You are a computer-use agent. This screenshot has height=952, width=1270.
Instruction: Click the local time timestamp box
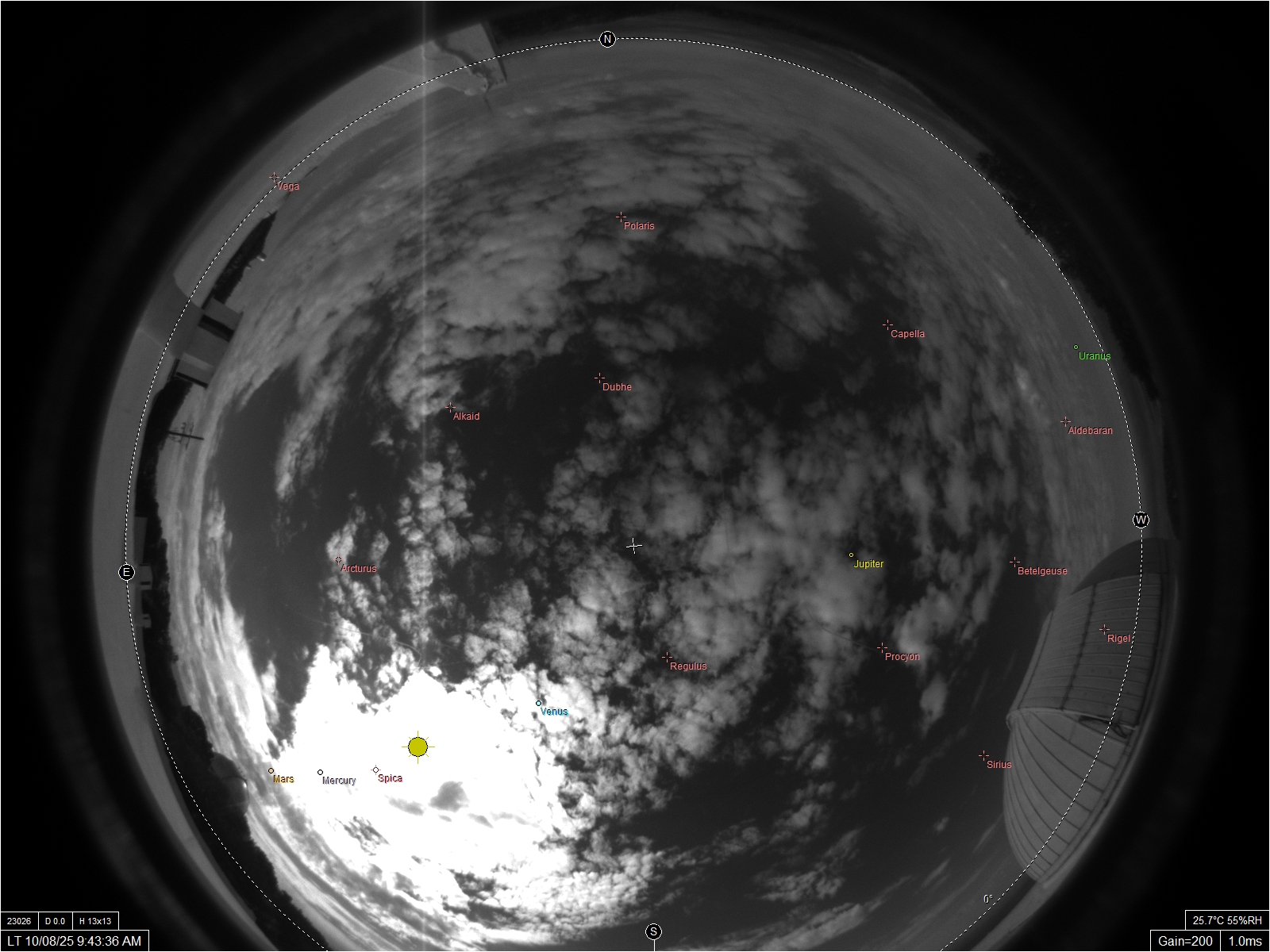point(74,941)
